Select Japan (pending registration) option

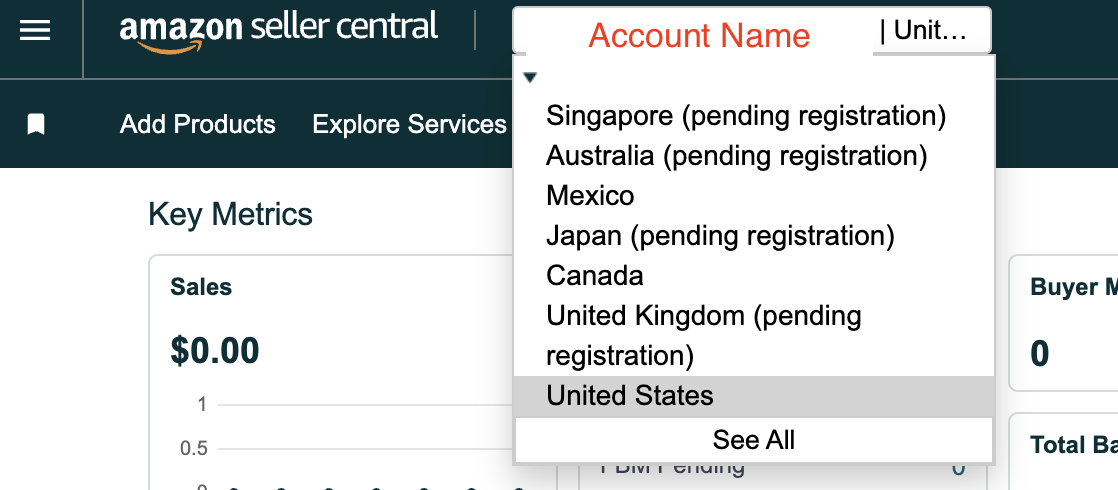pyautogui.click(x=720, y=236)
